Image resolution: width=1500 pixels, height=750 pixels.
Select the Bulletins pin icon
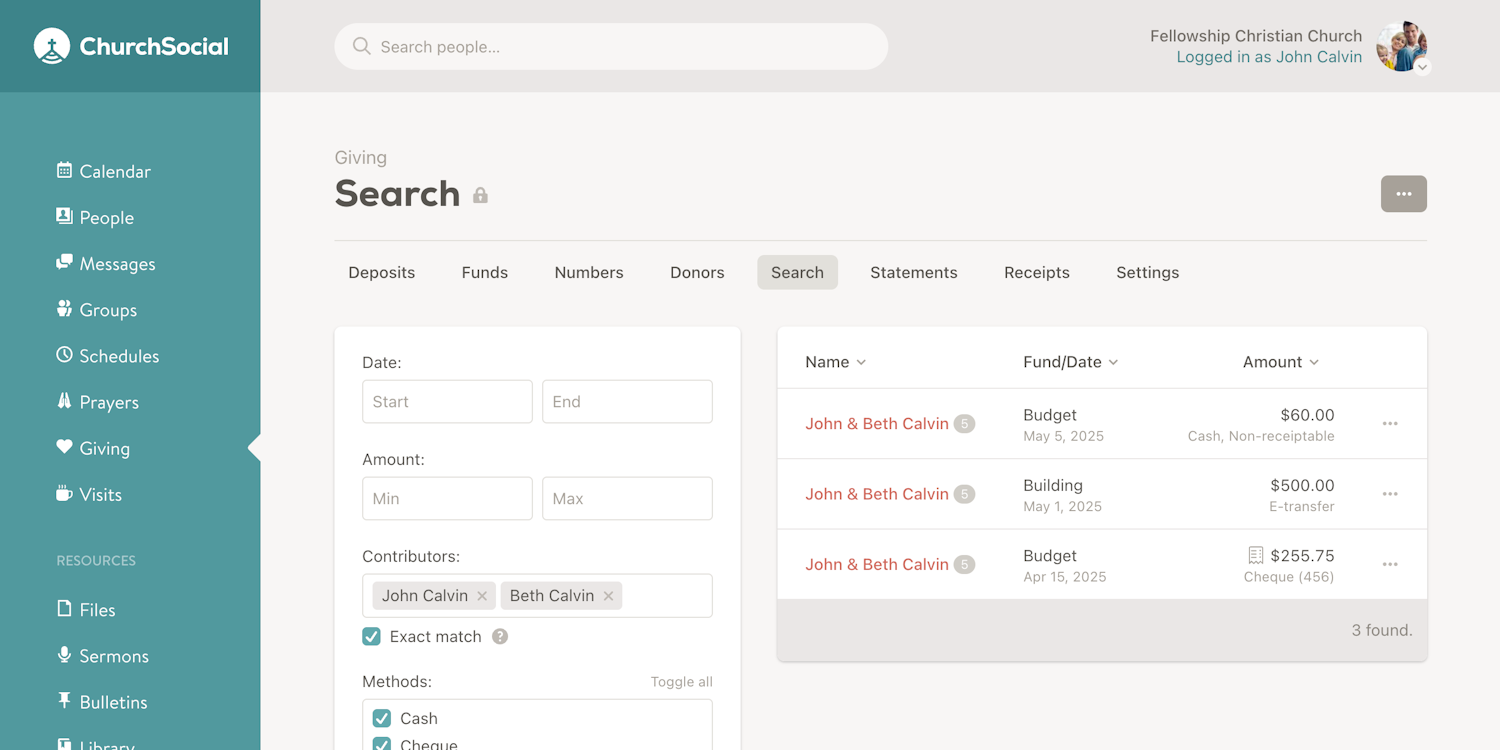click(64, 701)
